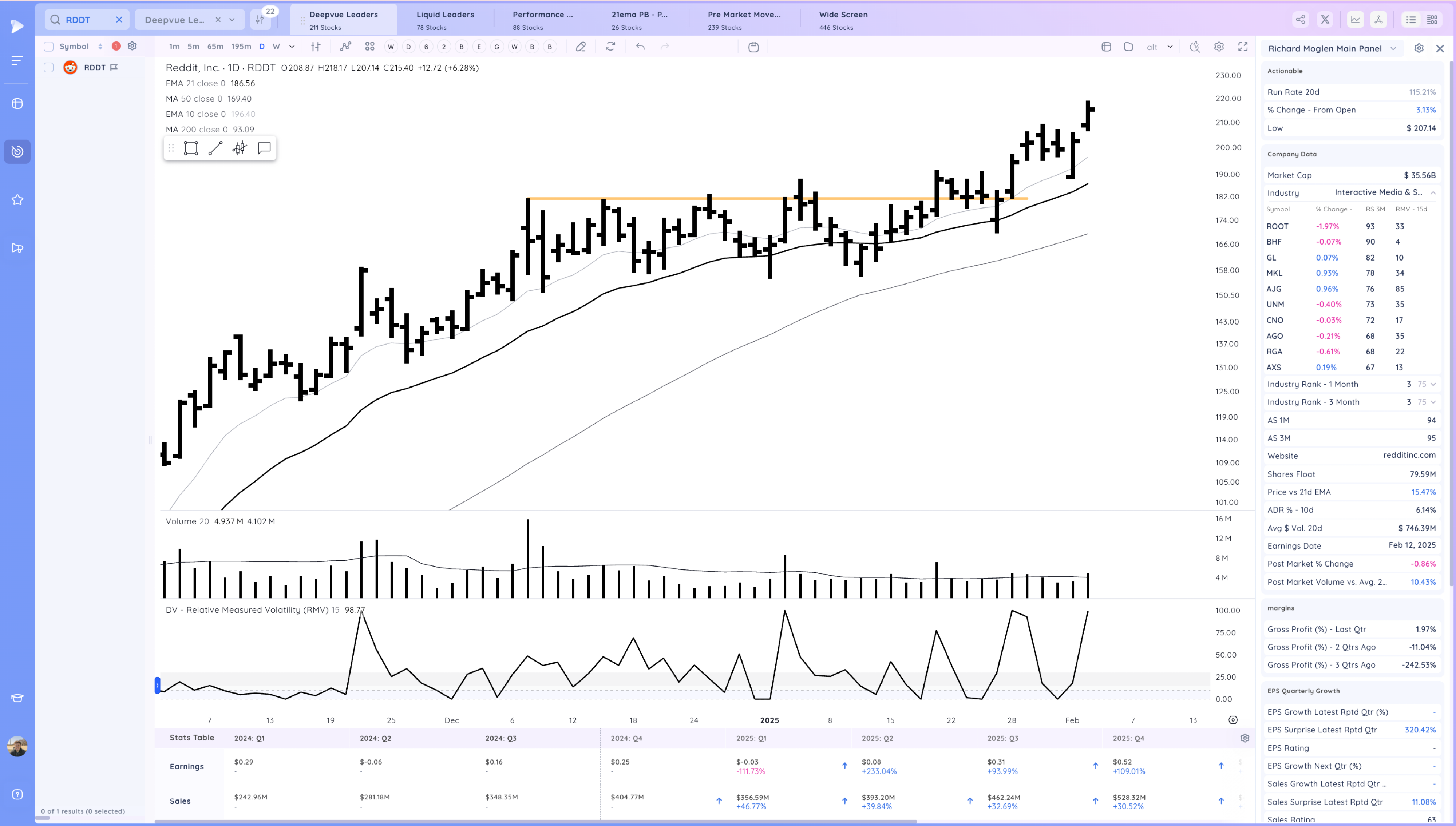
Task: Select the 65m timeframe button
Action: pyautogui.click(x=215, y=47)
